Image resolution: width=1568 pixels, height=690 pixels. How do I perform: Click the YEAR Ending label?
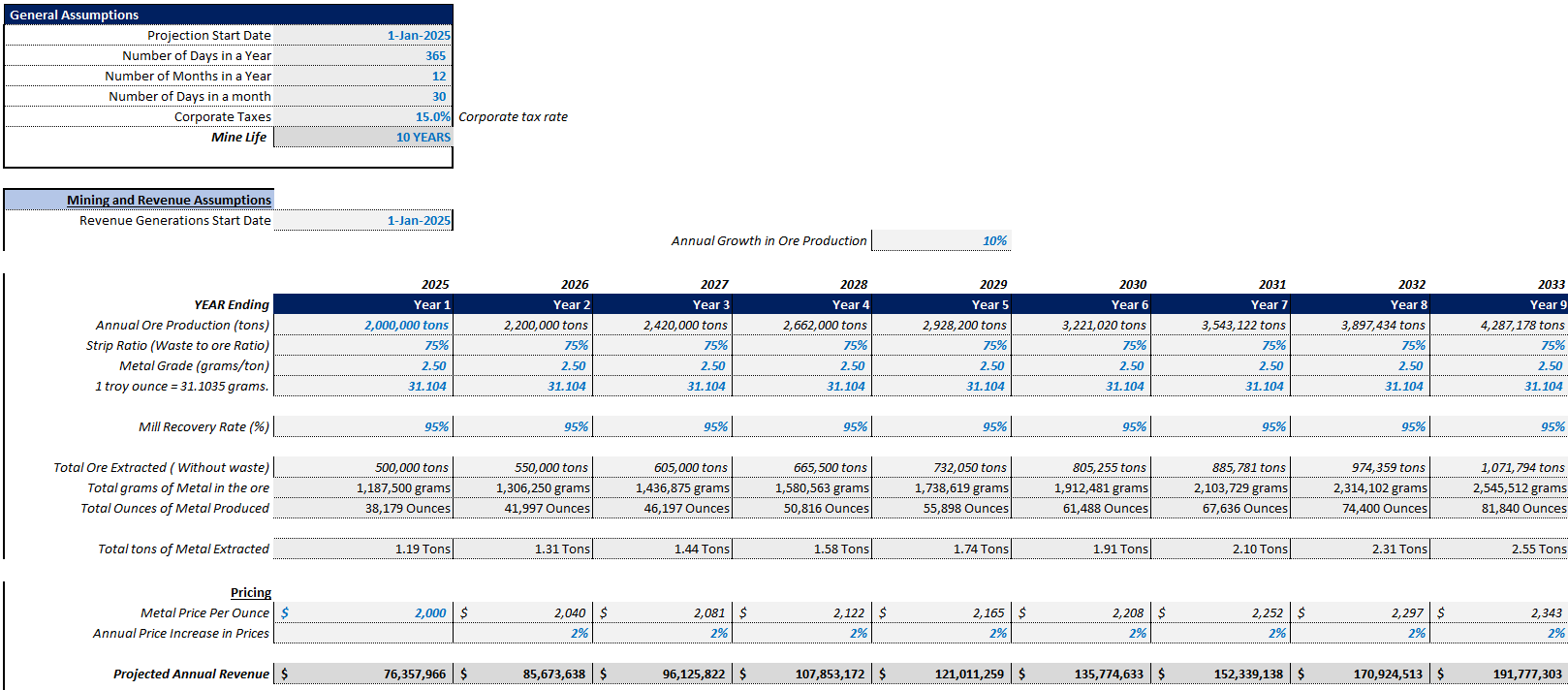coord(232,304)
